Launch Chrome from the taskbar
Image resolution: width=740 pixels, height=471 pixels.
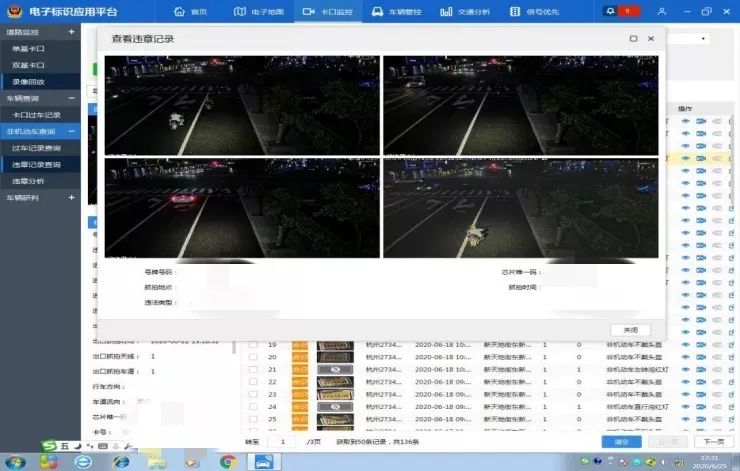228,462
